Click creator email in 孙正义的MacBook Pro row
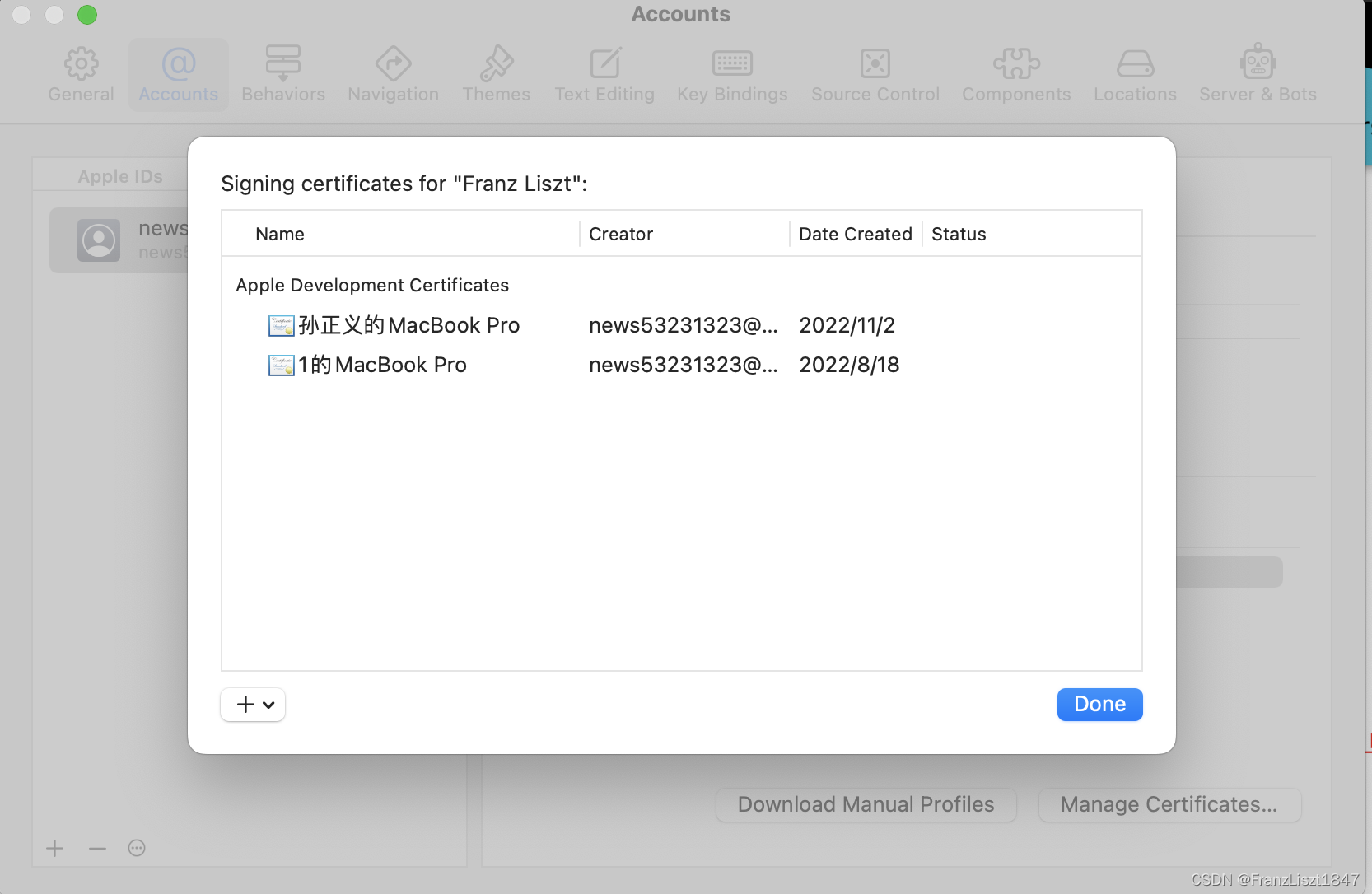 pos(683,325)
